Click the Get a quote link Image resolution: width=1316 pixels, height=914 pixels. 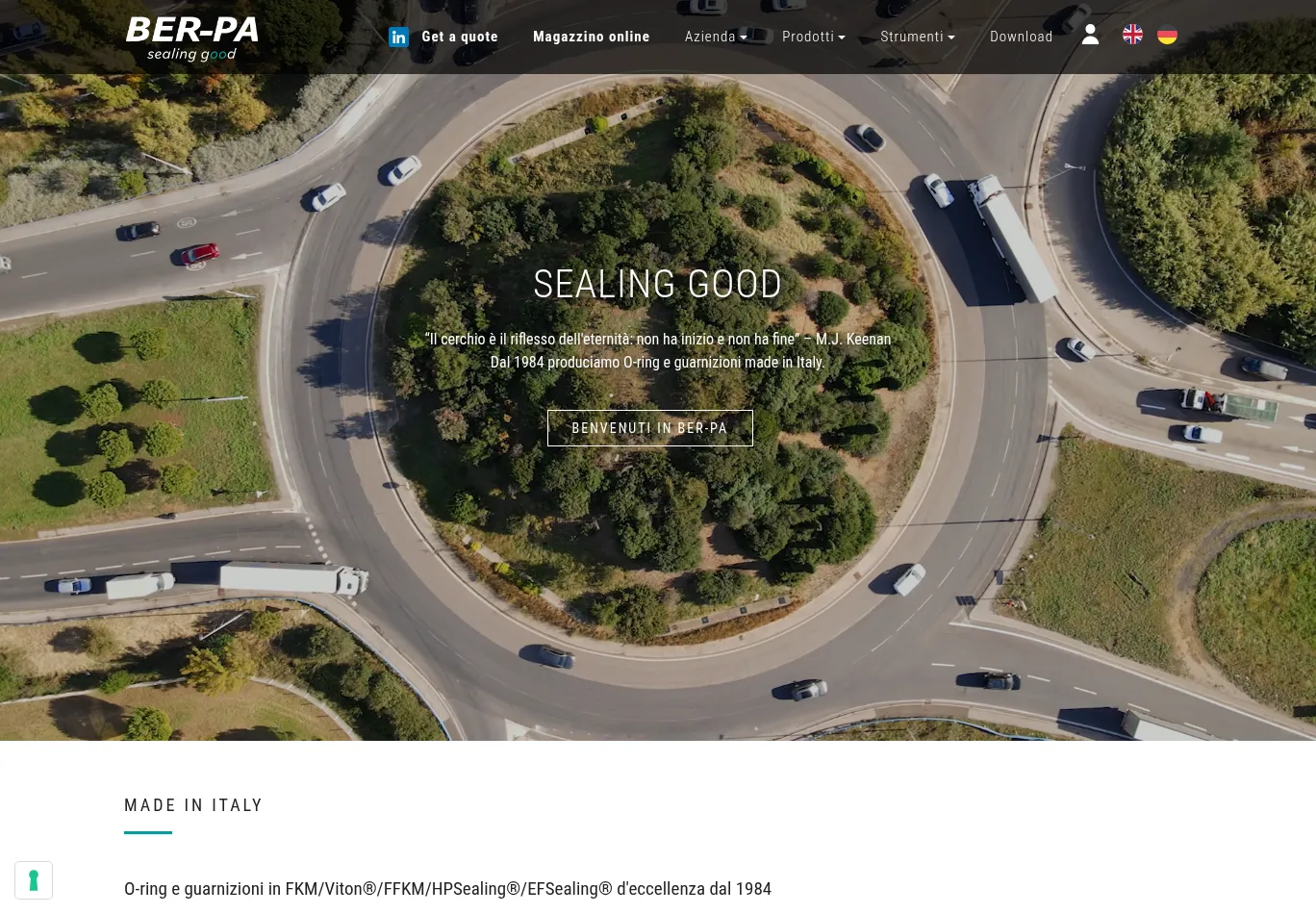[460, 38]
